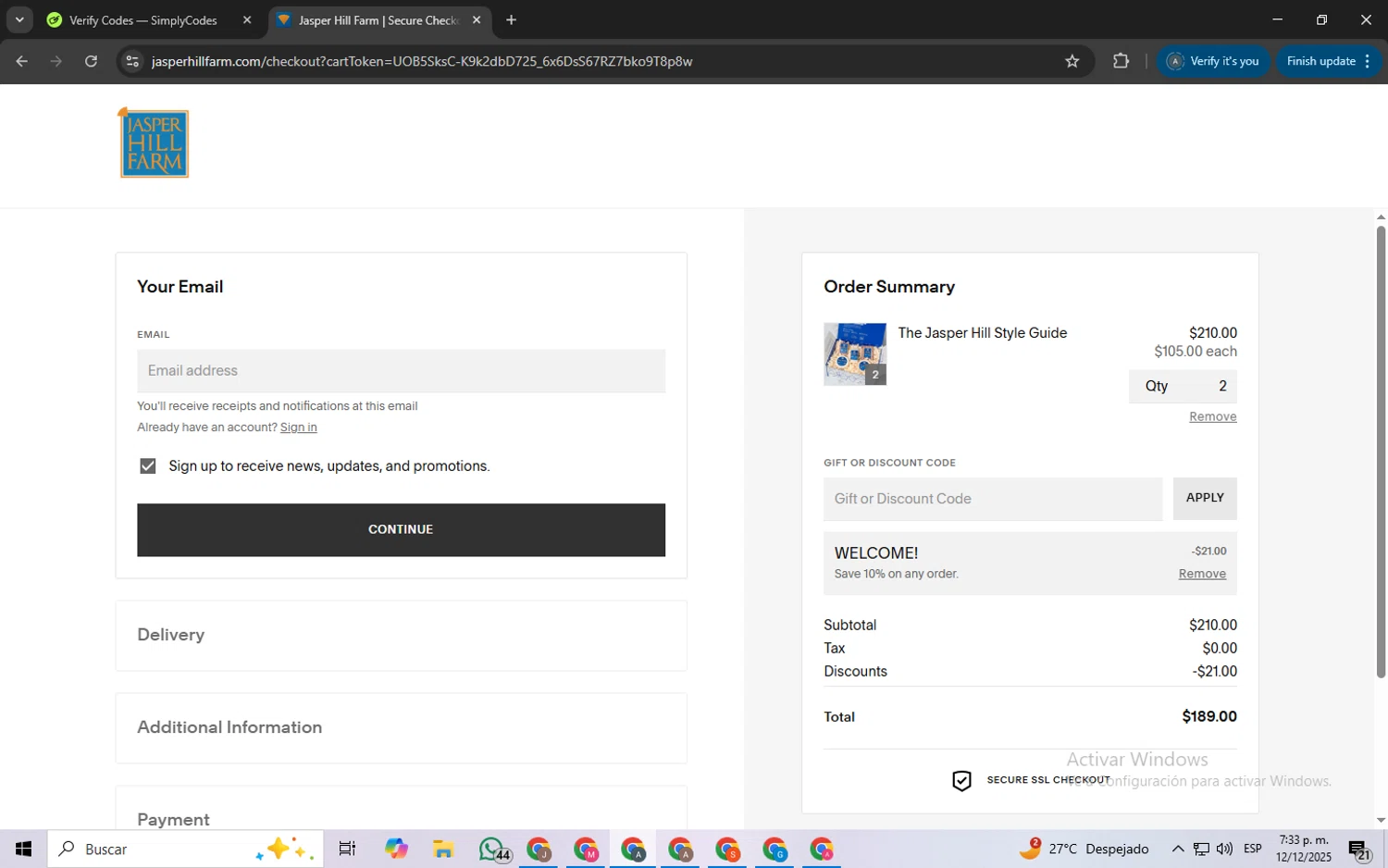Open the weather 27°C Despejado widget
The width and height of the screenshot is (1388, 868).
(1084, 849)
